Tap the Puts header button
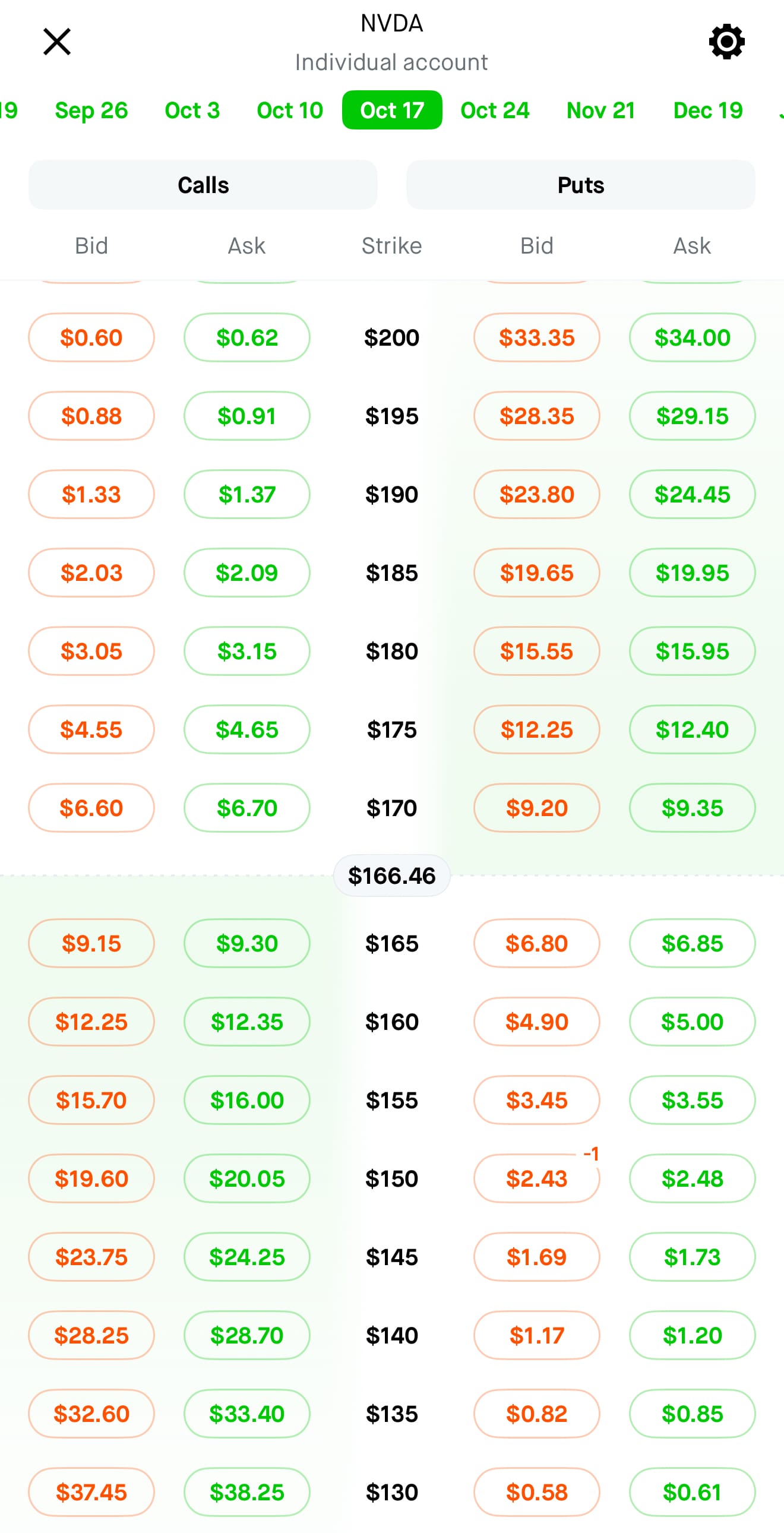Screen dimensions: 784x1533 pyautogui.click(x=580, y=185)
